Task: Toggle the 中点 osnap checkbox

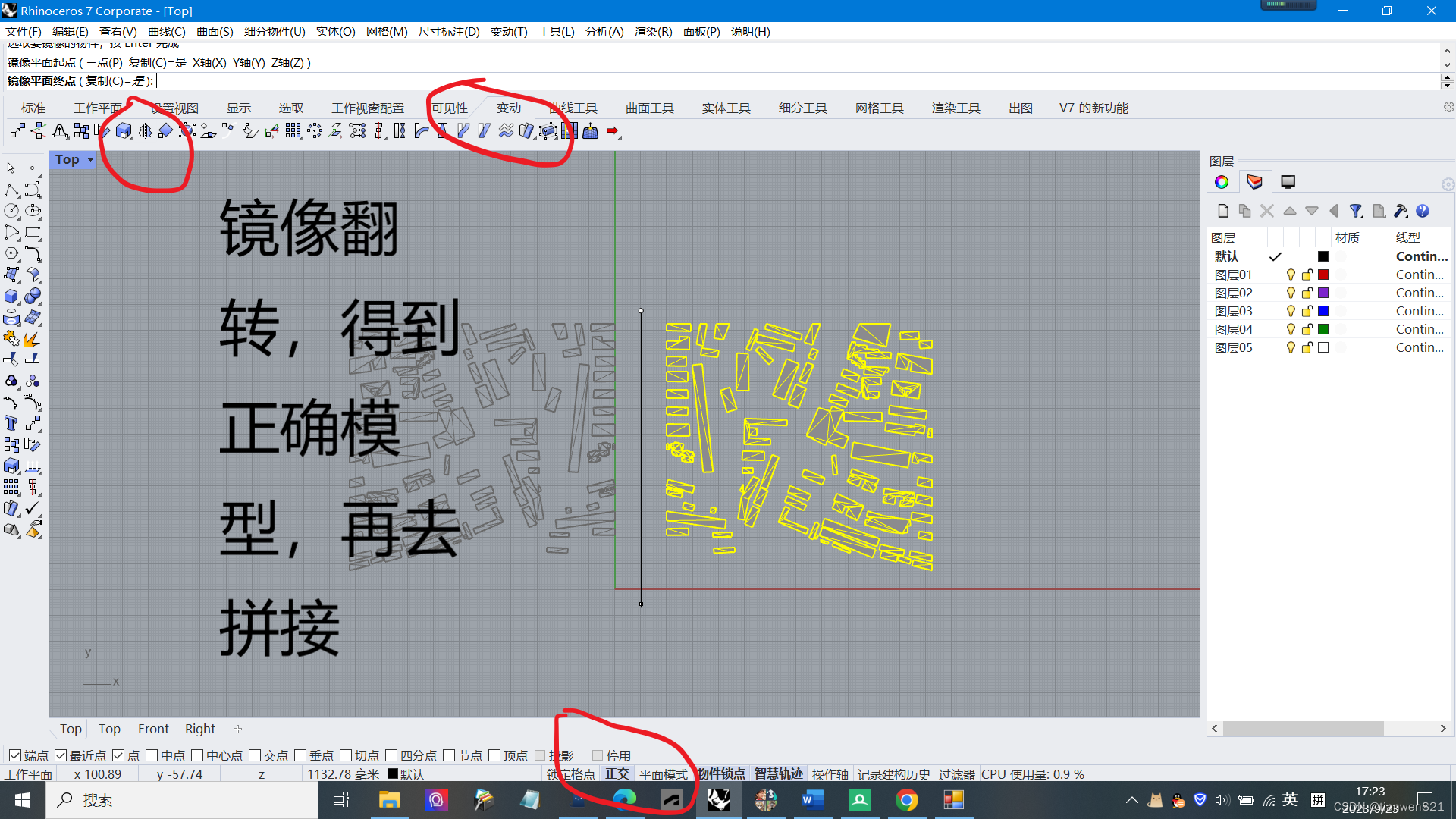Action: pos(152,756)
